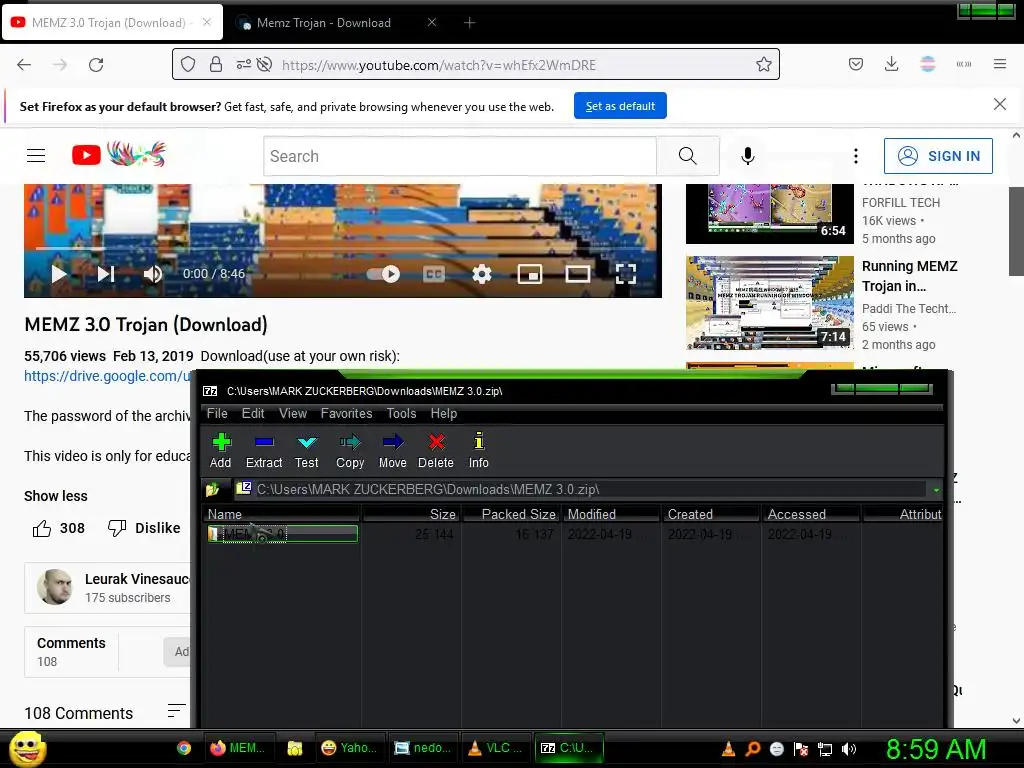
Task: Search YouTube with your voice microphone
Action: point(748,156)
